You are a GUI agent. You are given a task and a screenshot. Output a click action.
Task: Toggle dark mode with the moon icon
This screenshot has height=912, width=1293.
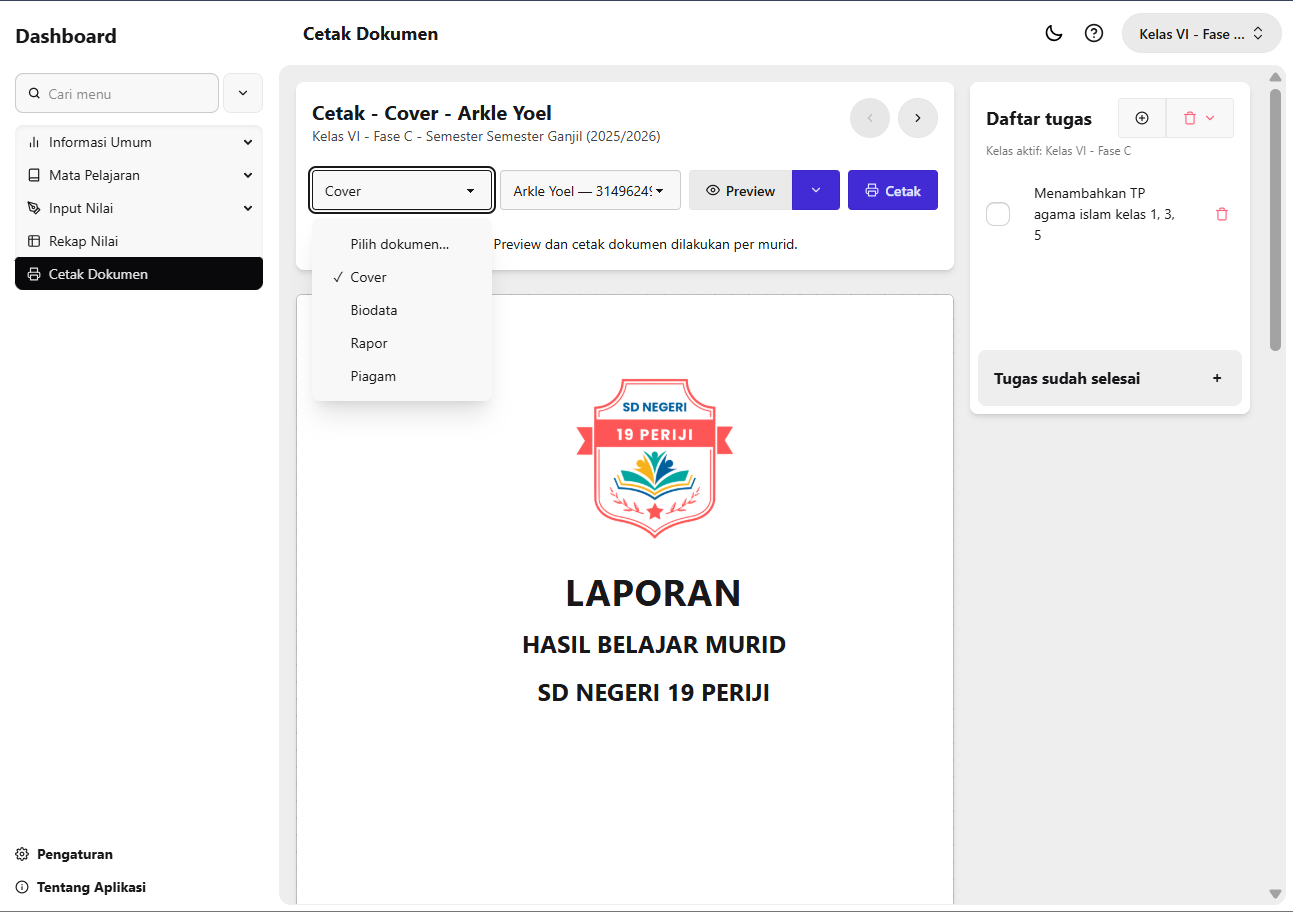1053,33
